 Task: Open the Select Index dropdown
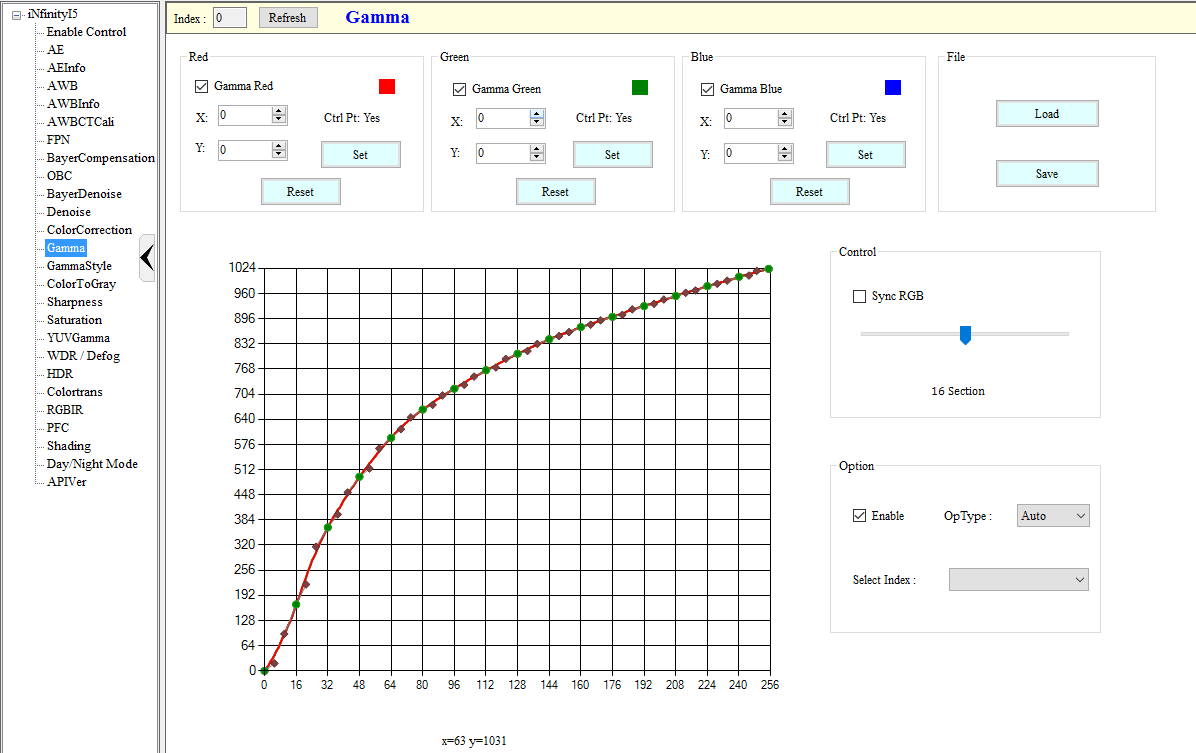point(1078,579)
